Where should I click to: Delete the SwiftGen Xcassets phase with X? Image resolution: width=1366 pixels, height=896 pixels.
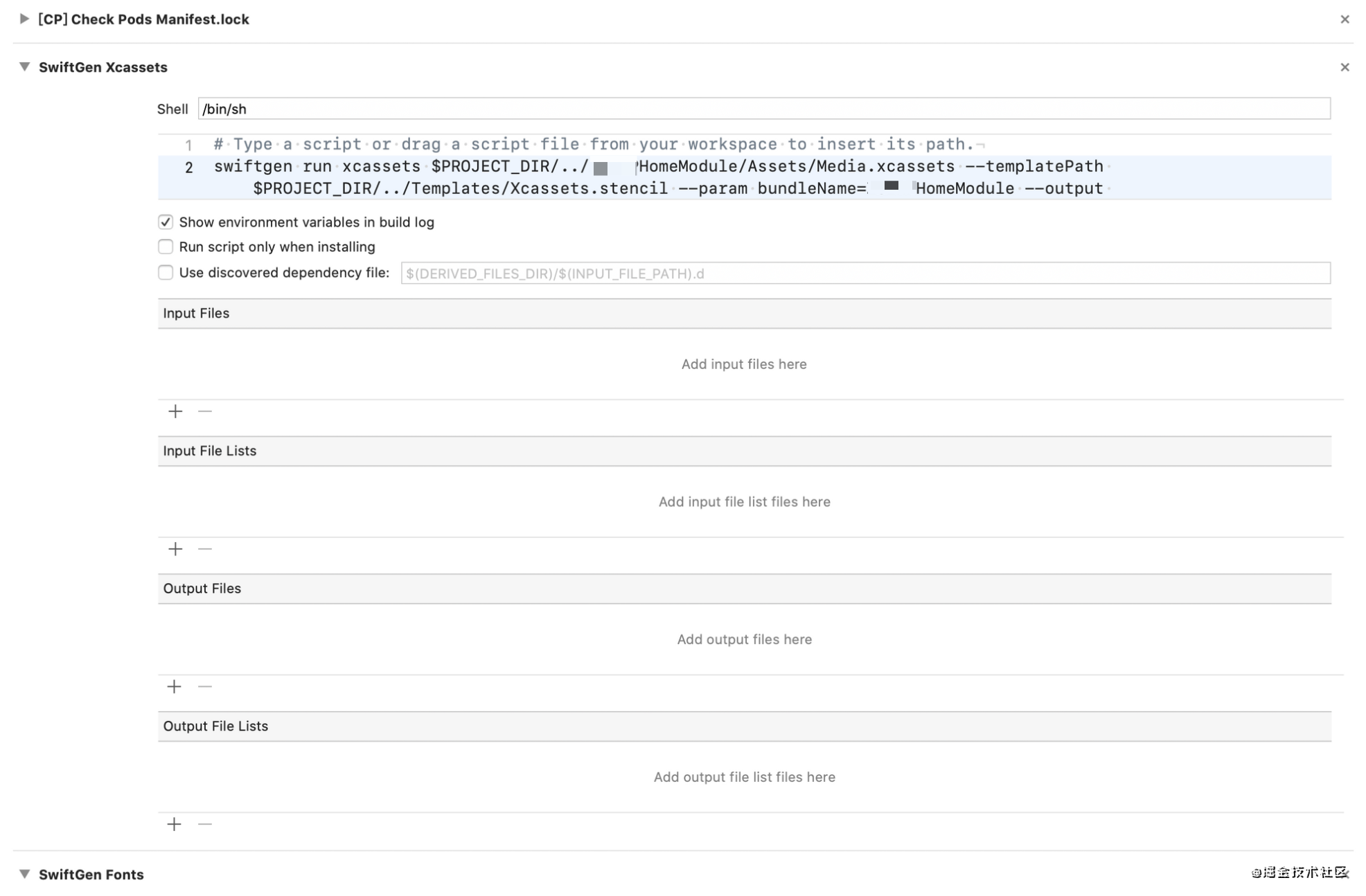pyautogui.click(x=1345, y=67)
